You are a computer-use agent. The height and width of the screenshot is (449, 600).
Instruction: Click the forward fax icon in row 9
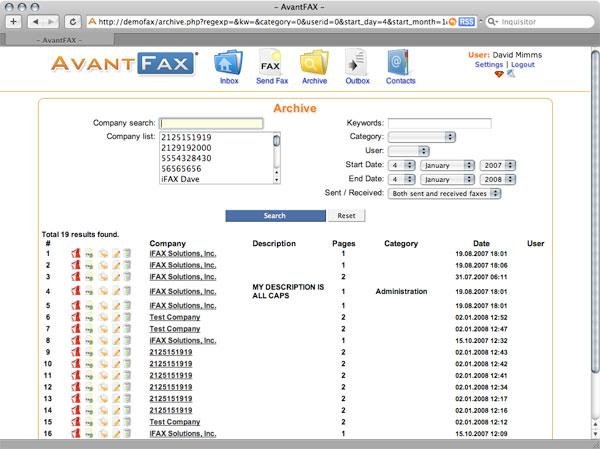click(103, 352)
